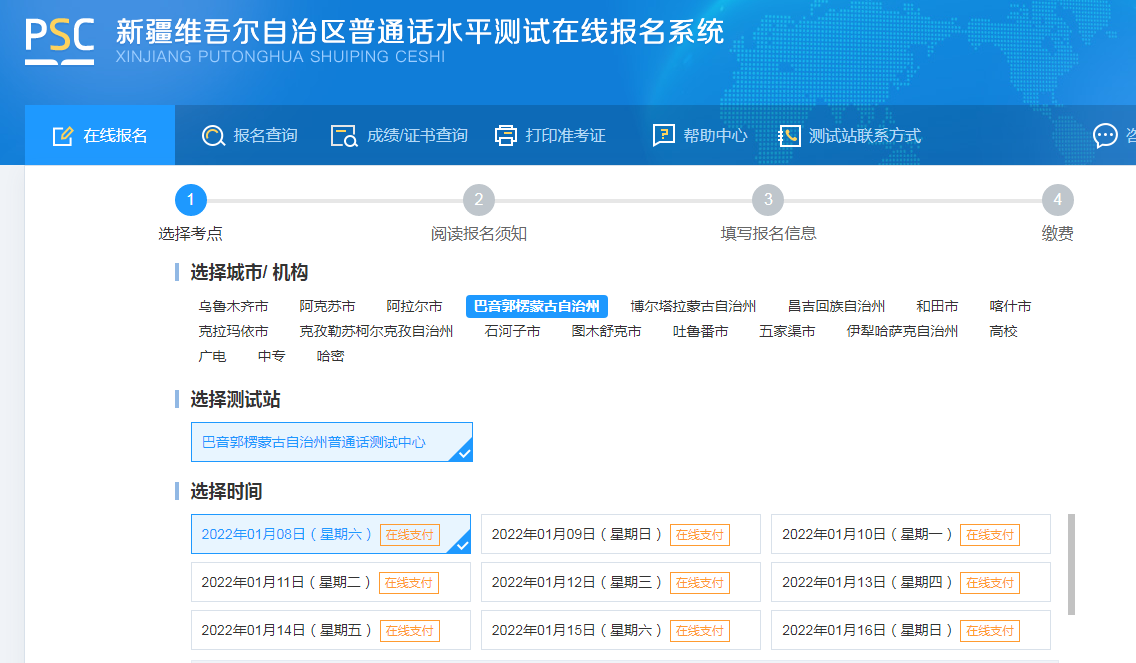Image resolution: width=1136 pixels, height=663 pixels.
Task: Select test station 巴音郭楞蒙古自治州普通话测试中心
Action: [331, 442]
